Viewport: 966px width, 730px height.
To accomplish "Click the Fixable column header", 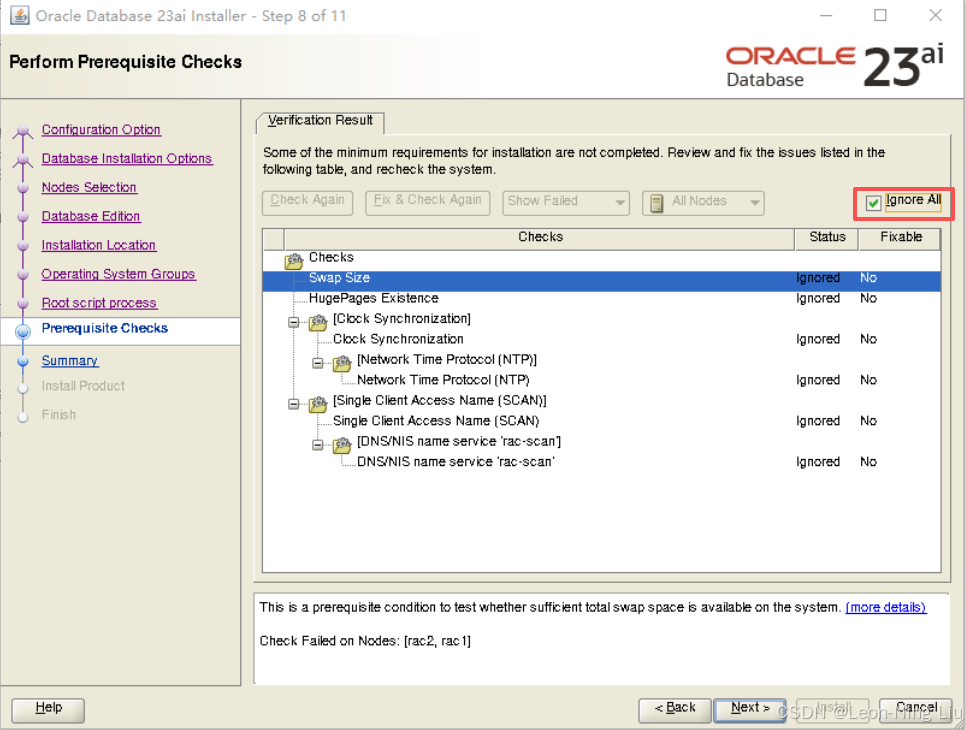I will 900,237.
